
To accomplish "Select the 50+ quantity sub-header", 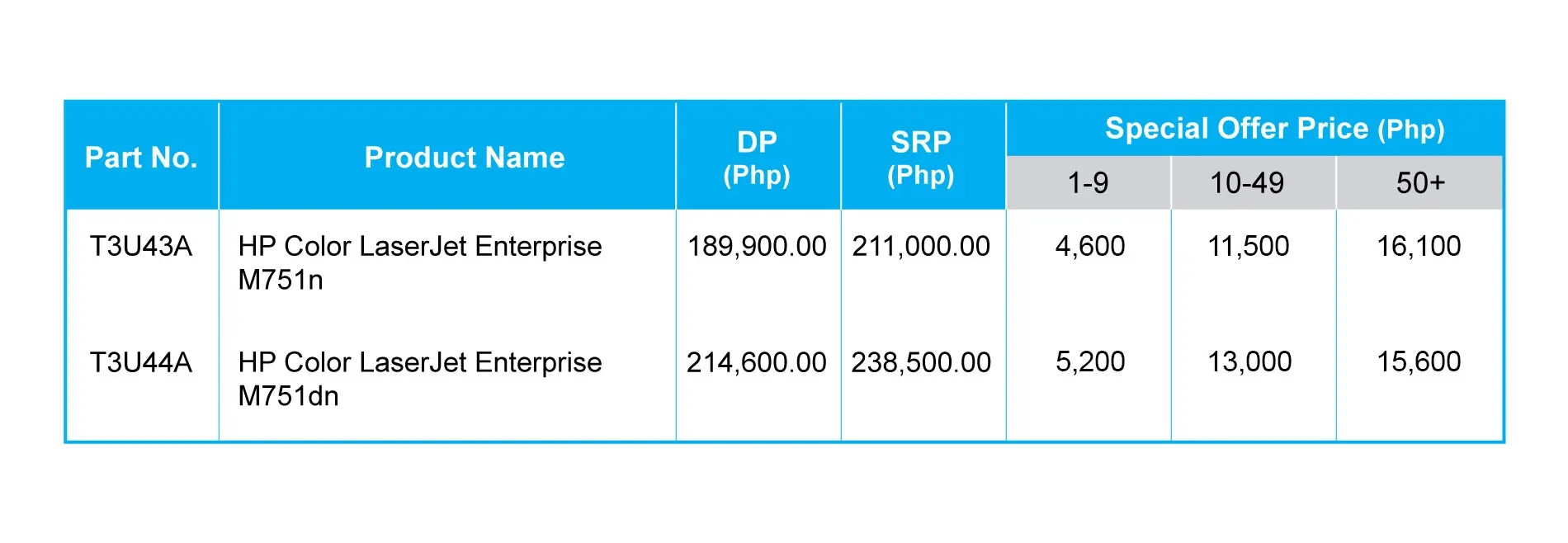I will (x=1420, y=182).
